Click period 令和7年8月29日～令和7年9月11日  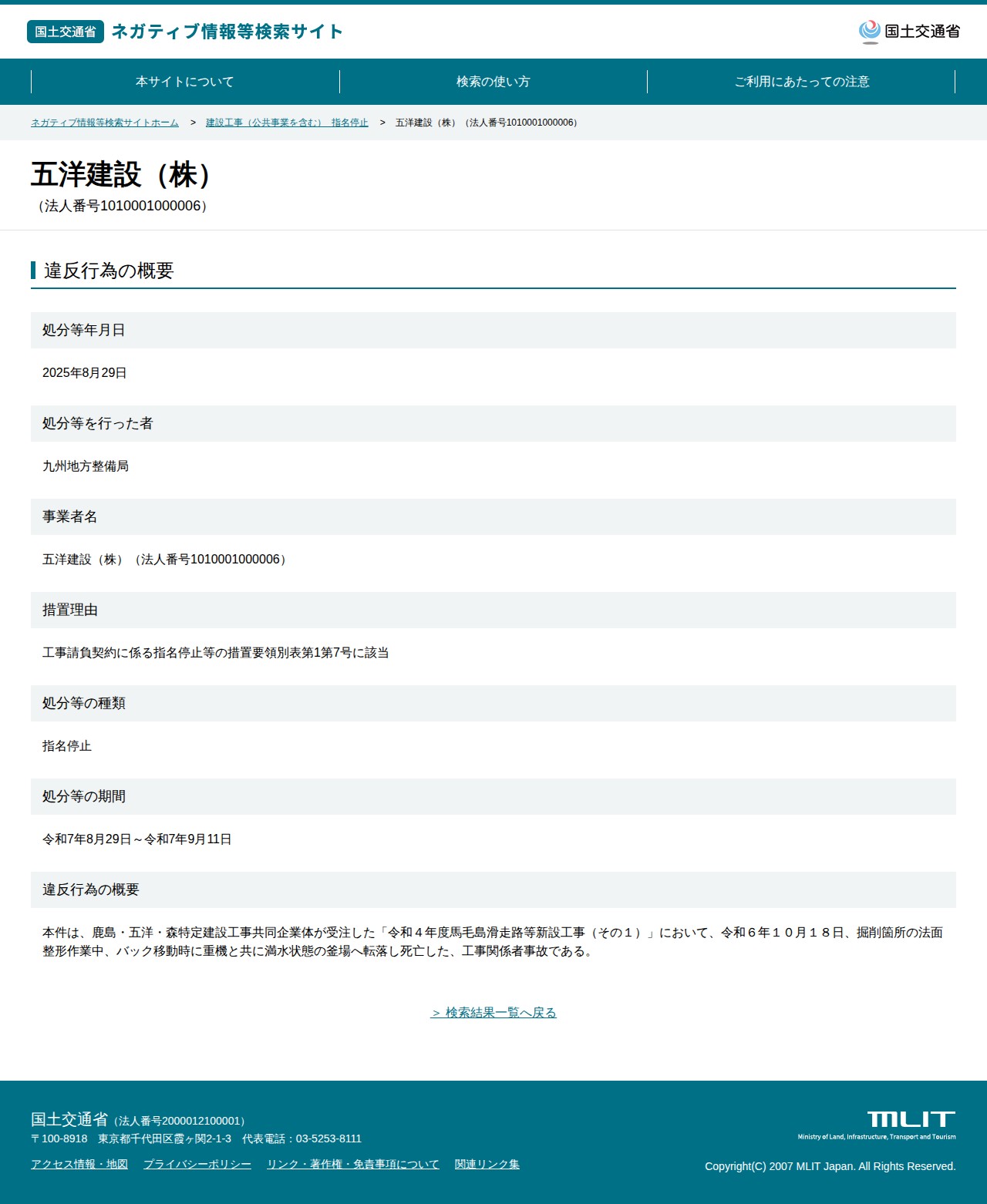coord(137,839)
